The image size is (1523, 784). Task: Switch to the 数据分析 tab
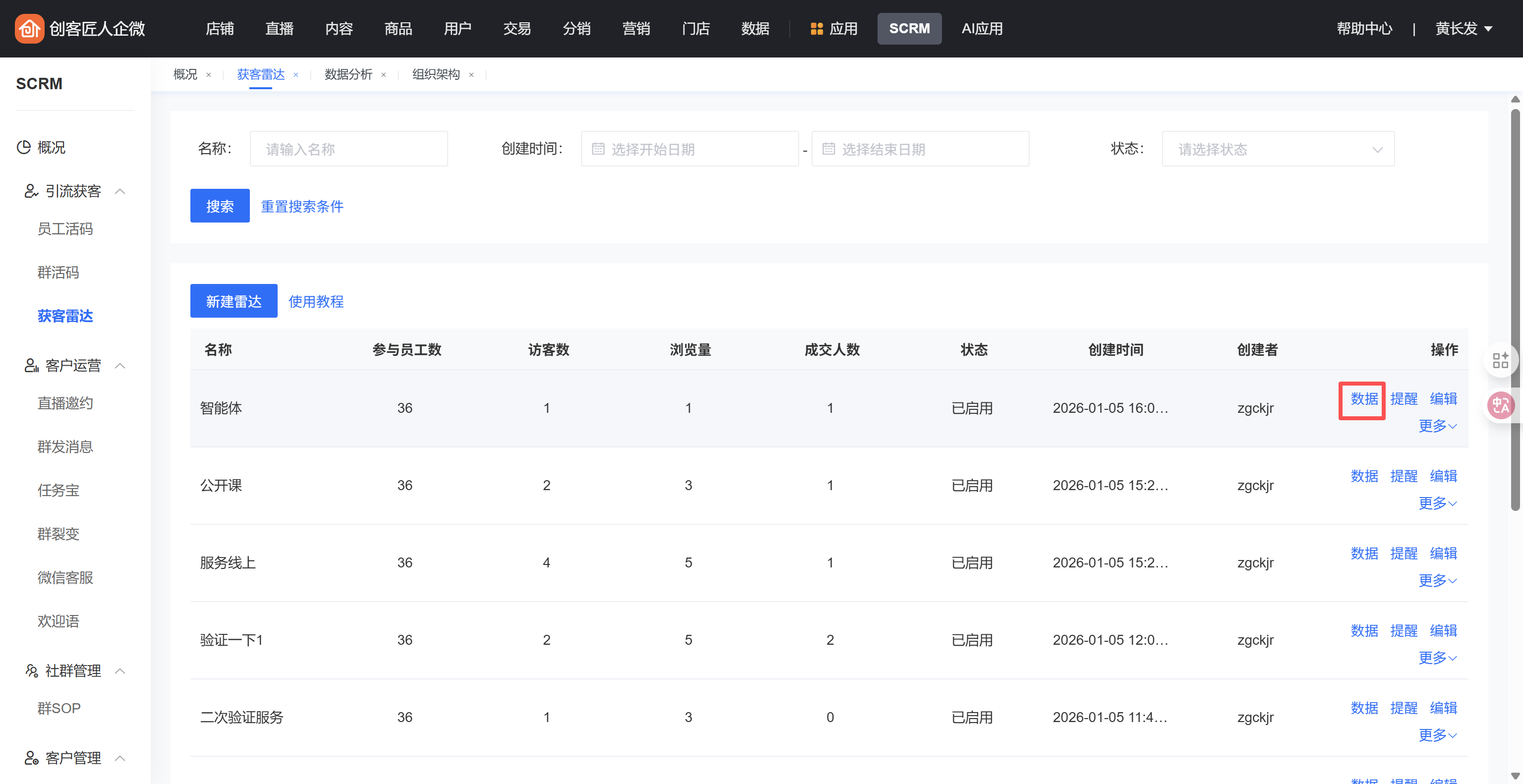click(x=348, y=74)
